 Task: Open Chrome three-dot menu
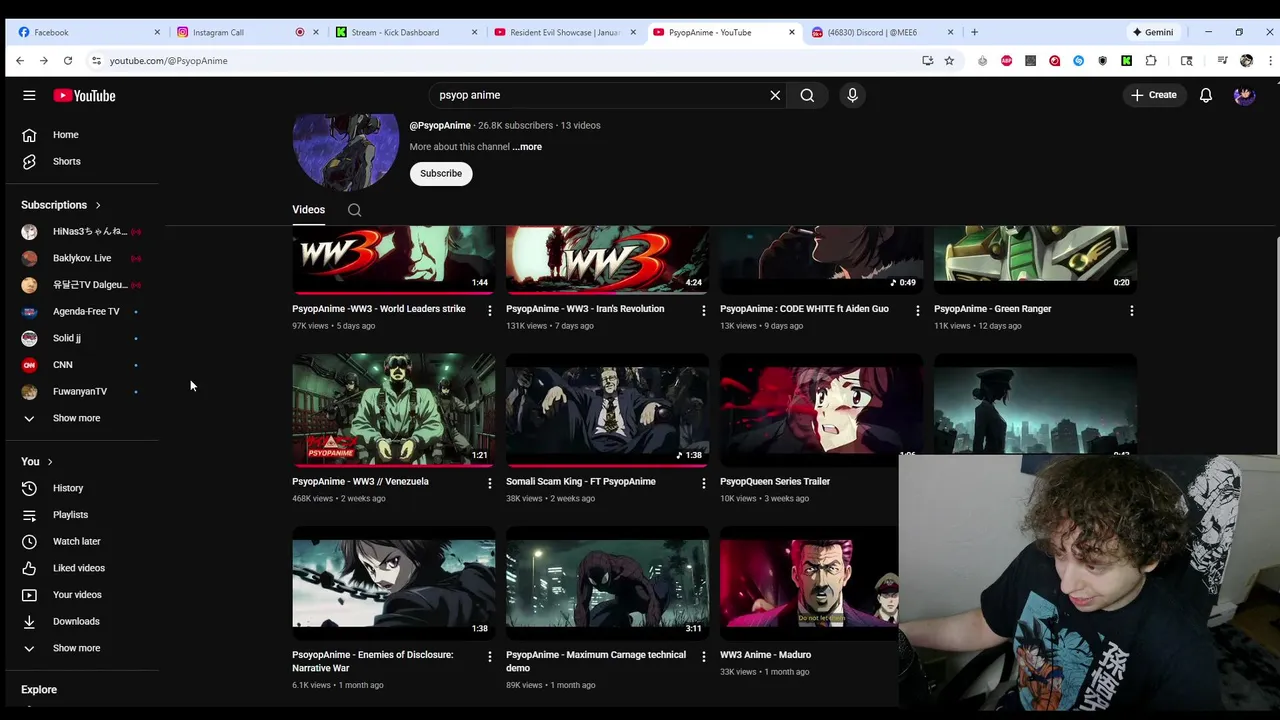pyautogui.click(x=1270, y=60)
